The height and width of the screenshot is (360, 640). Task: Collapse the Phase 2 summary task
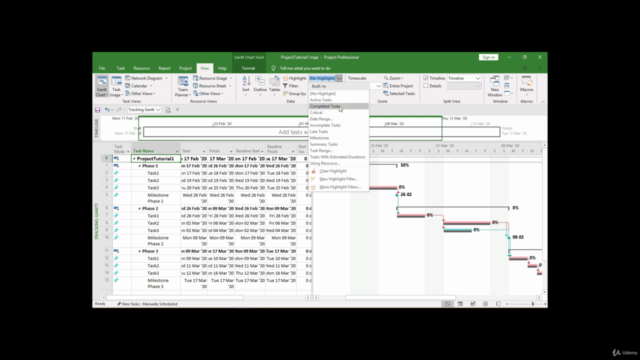[139, 209]
